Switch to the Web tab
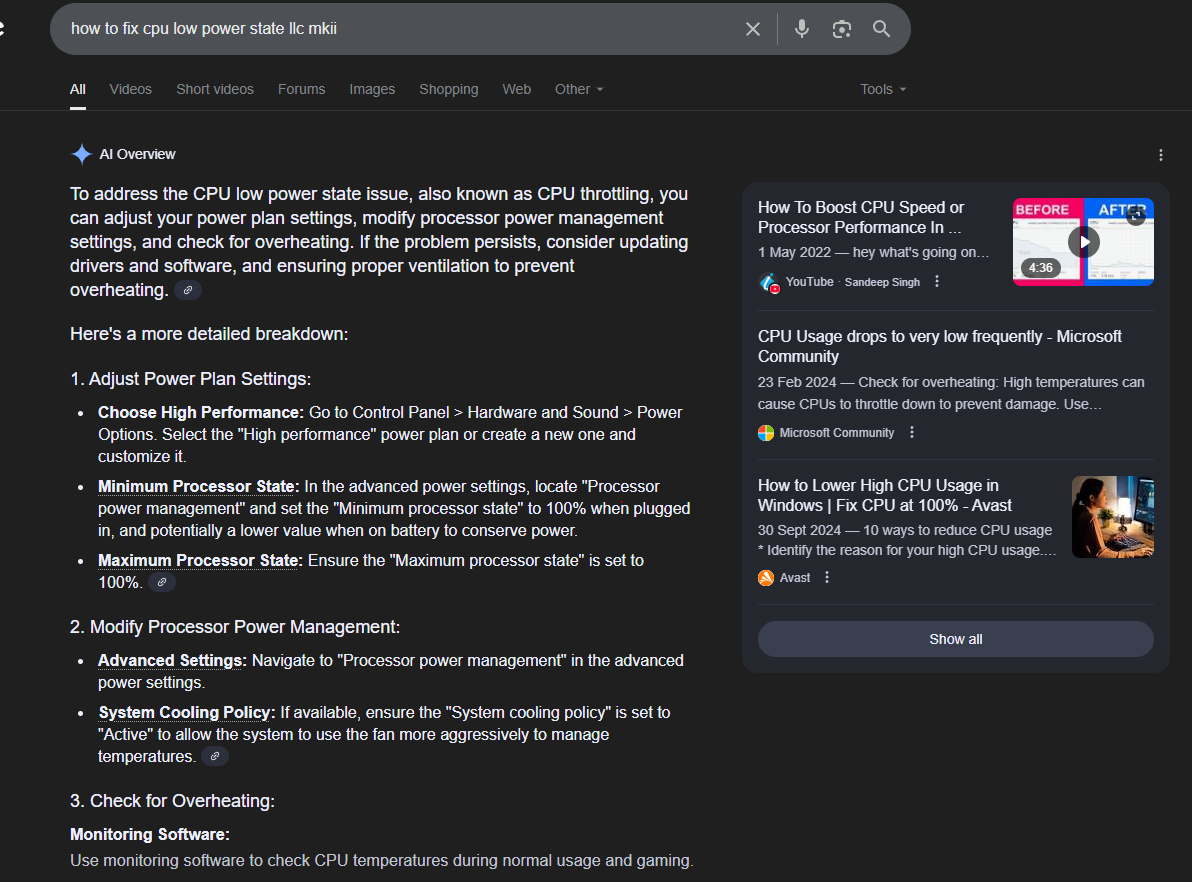This screenshot has width=1192, height=882. pos(516,90)
